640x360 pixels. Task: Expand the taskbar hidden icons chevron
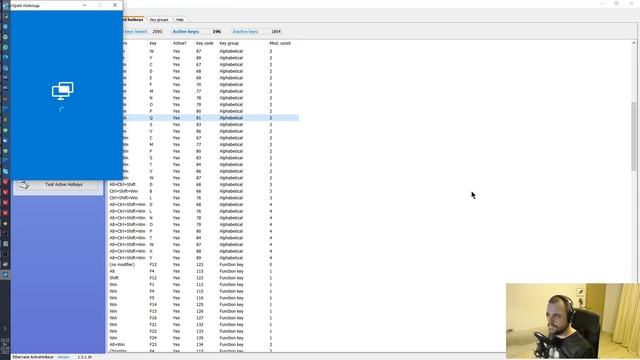[5, 328]
